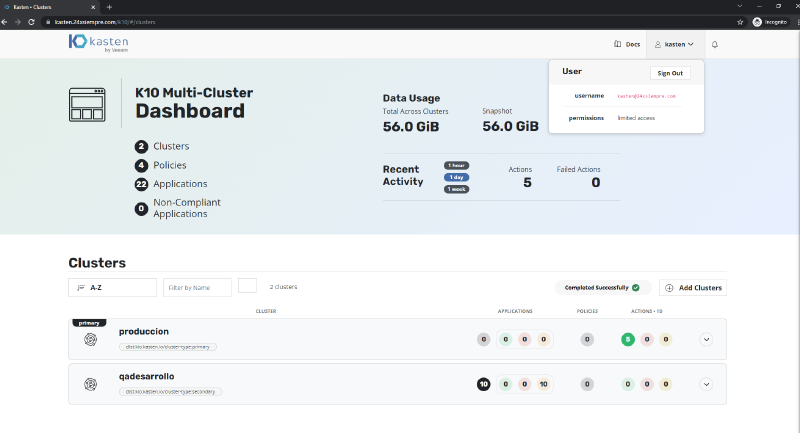Open the A-Z sort dropdown
Screen dimensions: 800x433
tap(112, 287)
